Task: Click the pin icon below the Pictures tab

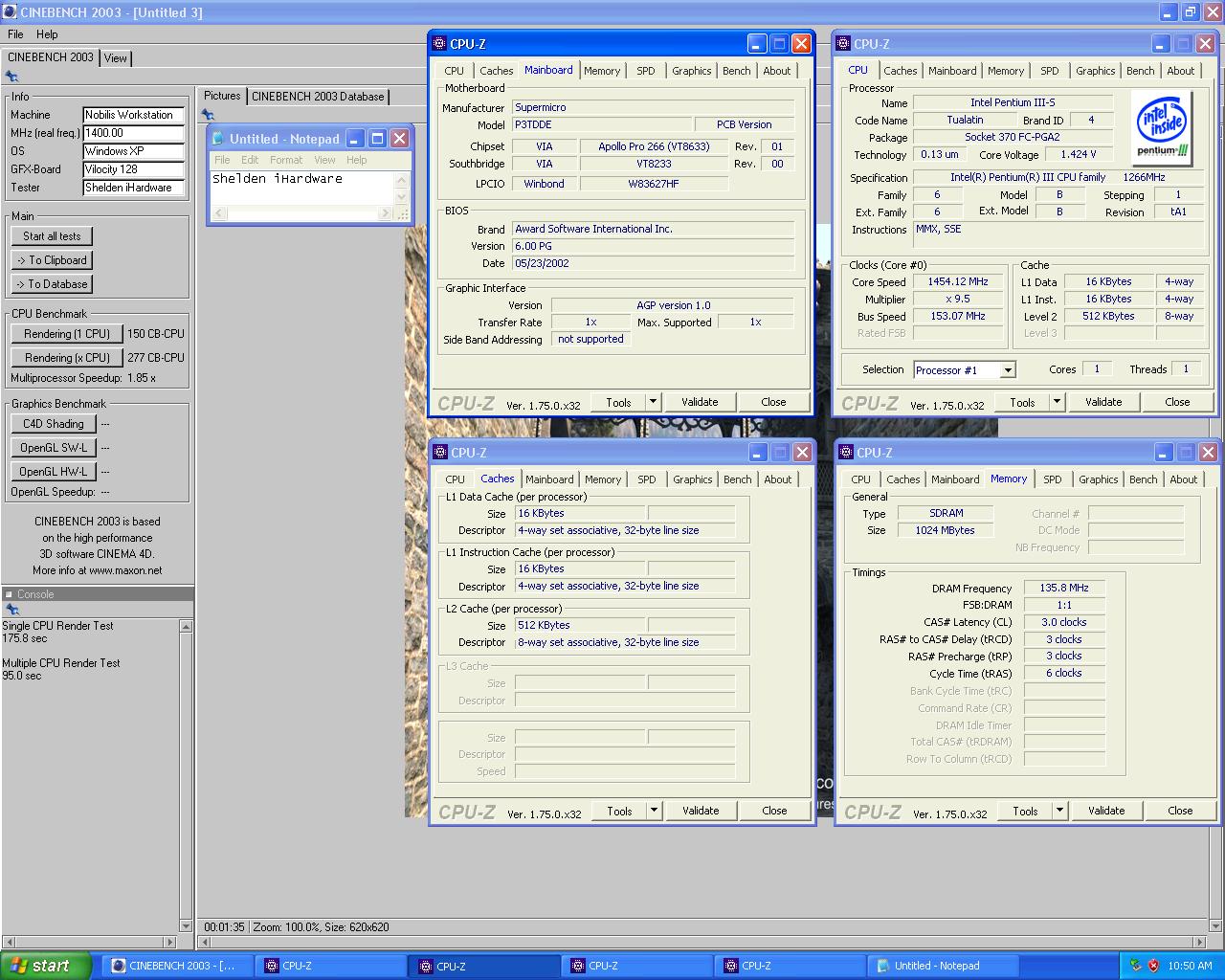Action: coord(208,115)
